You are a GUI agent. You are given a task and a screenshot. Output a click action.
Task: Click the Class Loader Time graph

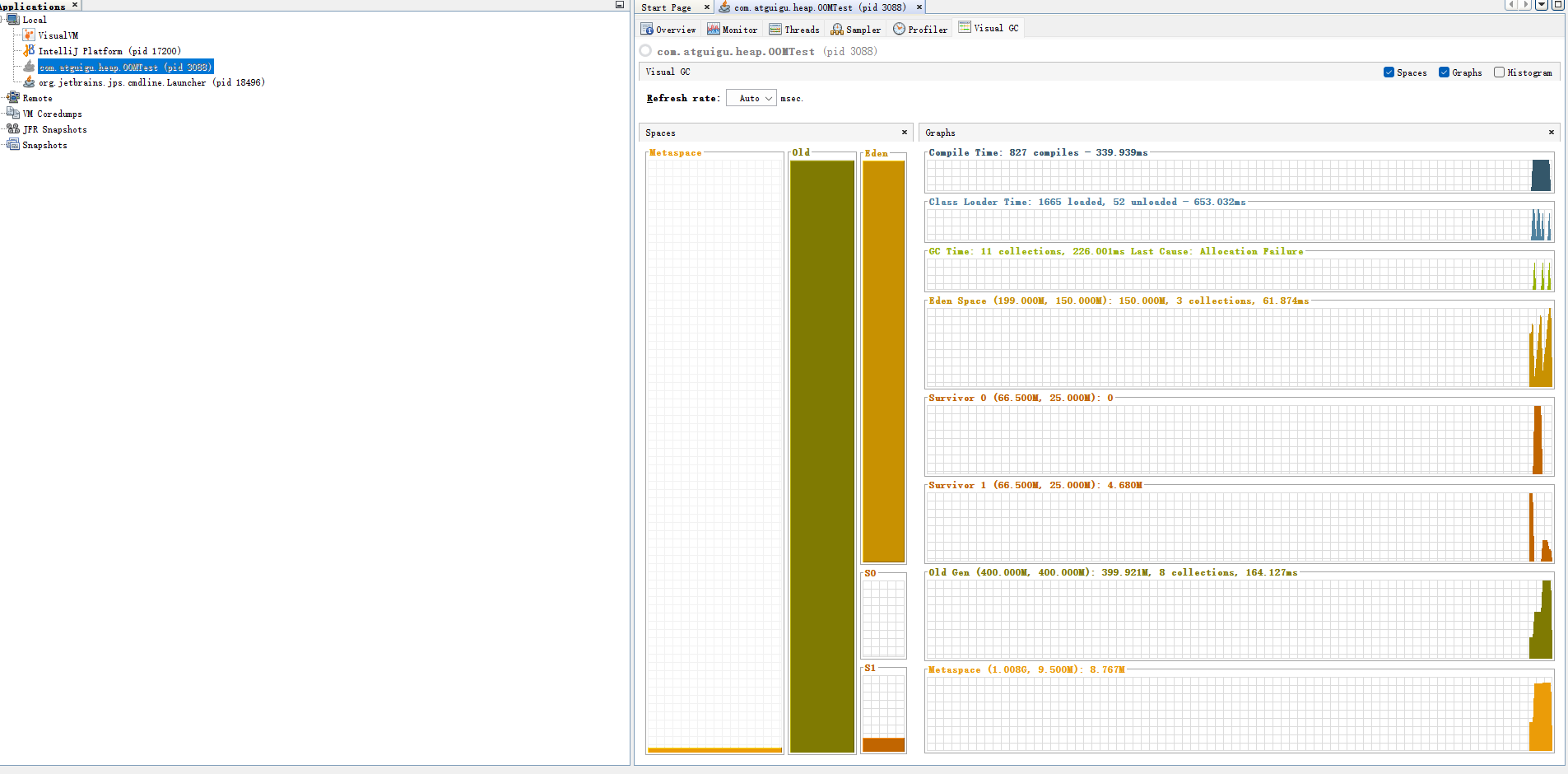click(1239, 224)
